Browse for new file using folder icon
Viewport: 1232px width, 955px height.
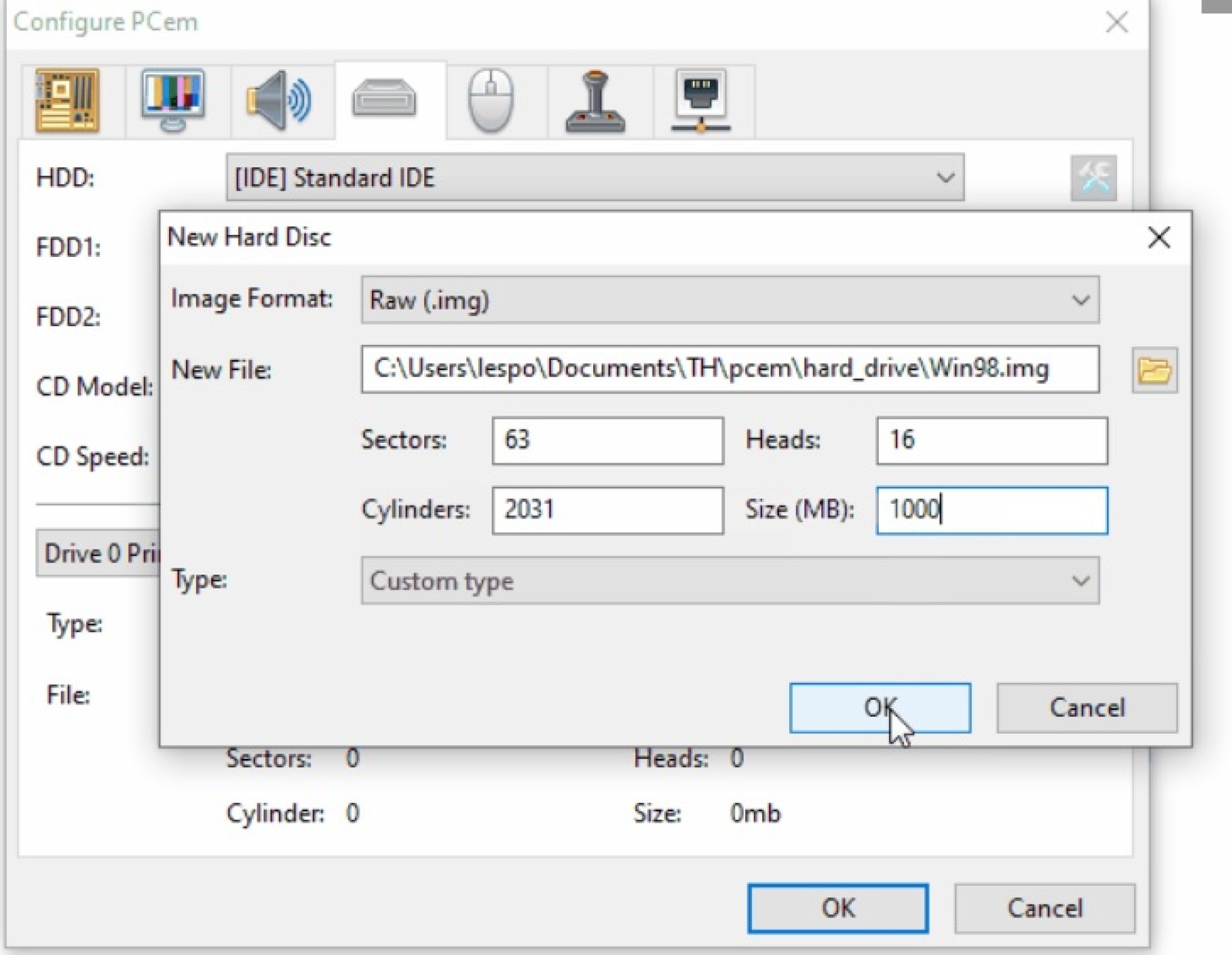coord(1155,371)
